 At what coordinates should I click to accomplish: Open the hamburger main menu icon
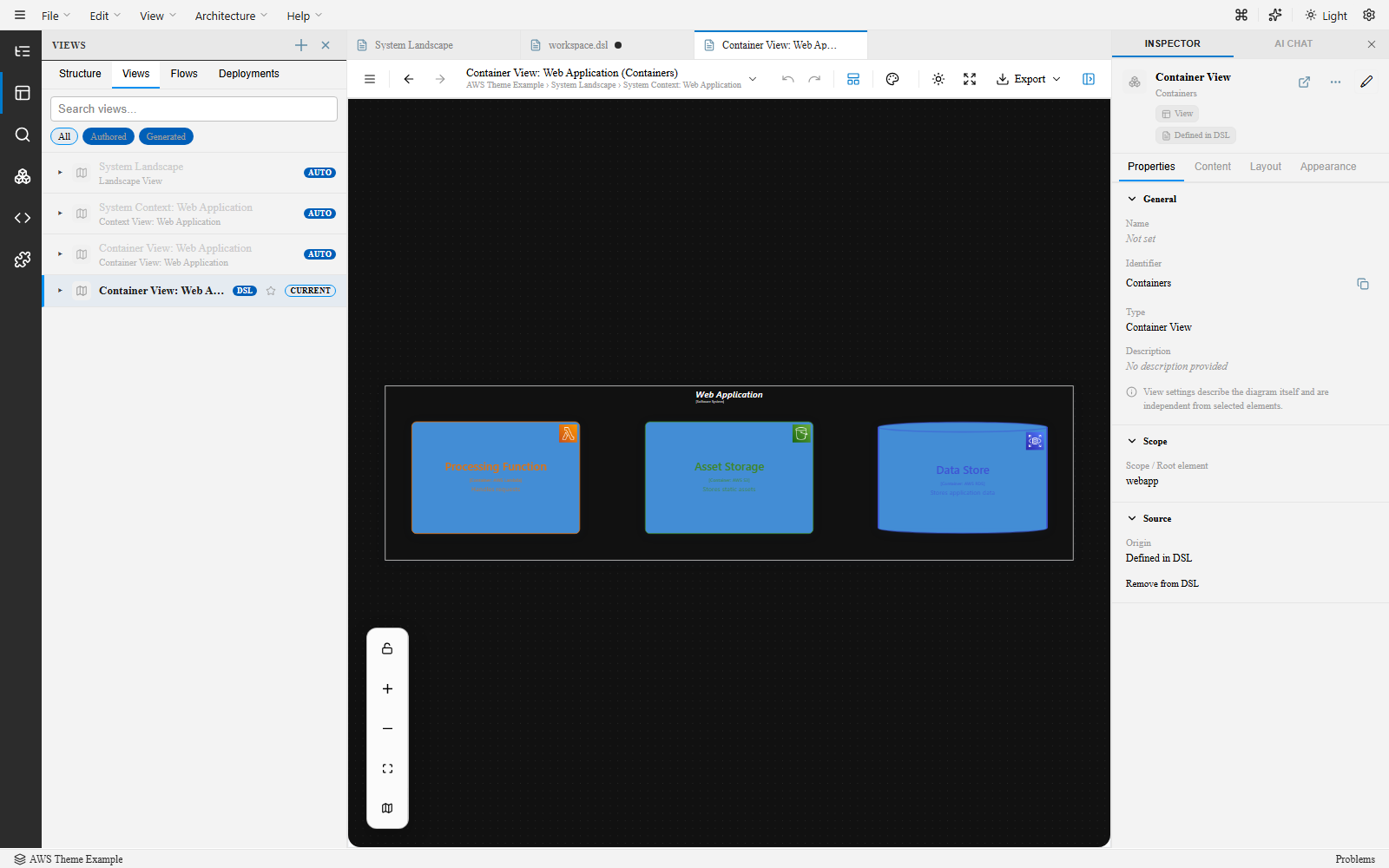pos(20,16)
